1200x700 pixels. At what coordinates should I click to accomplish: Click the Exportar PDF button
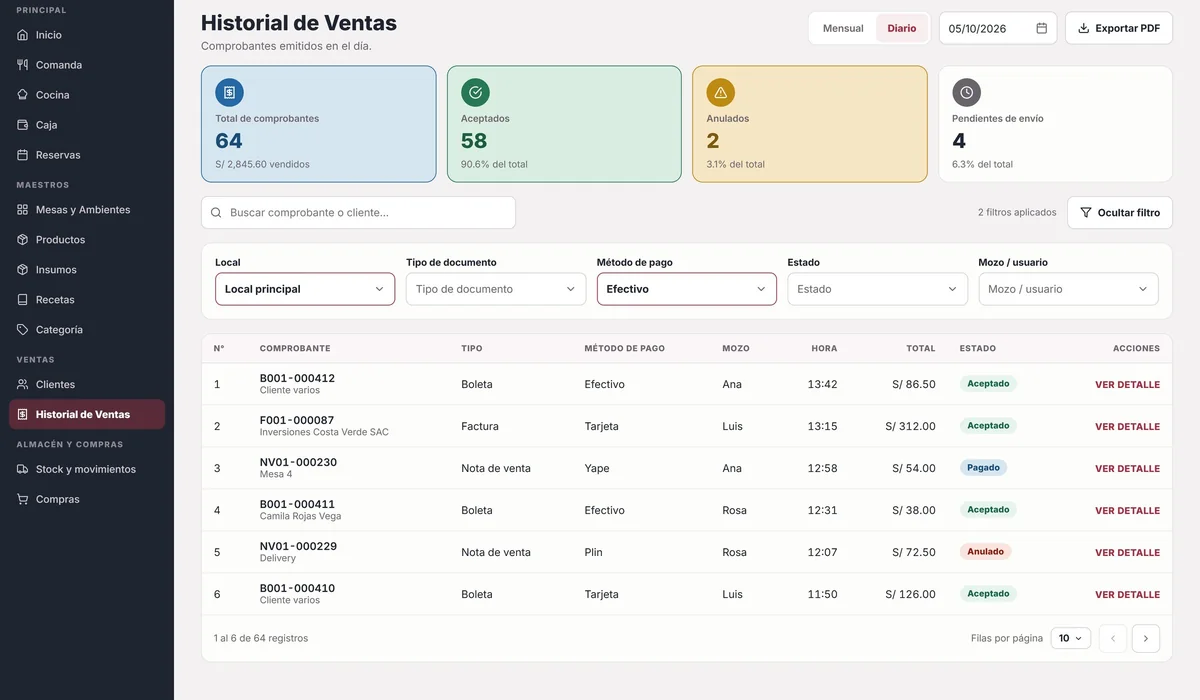(1119, 28)
